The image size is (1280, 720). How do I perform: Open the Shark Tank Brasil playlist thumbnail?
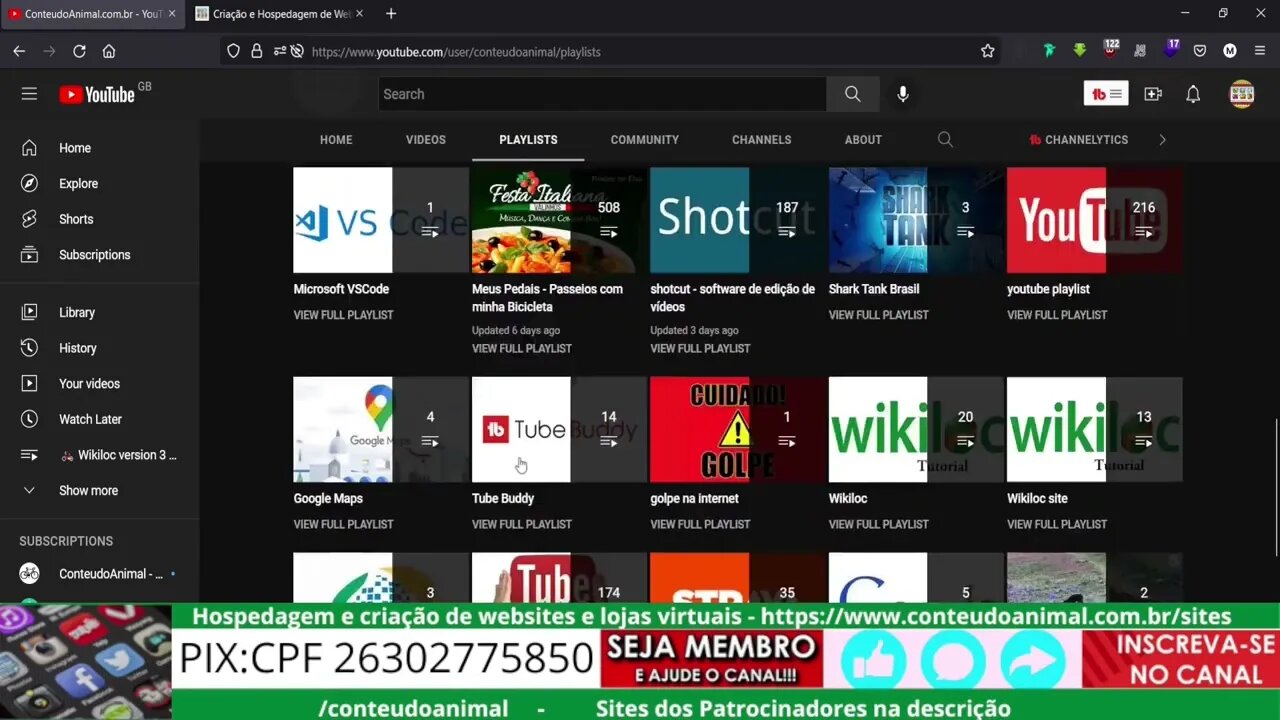click(x=916, y=220)
